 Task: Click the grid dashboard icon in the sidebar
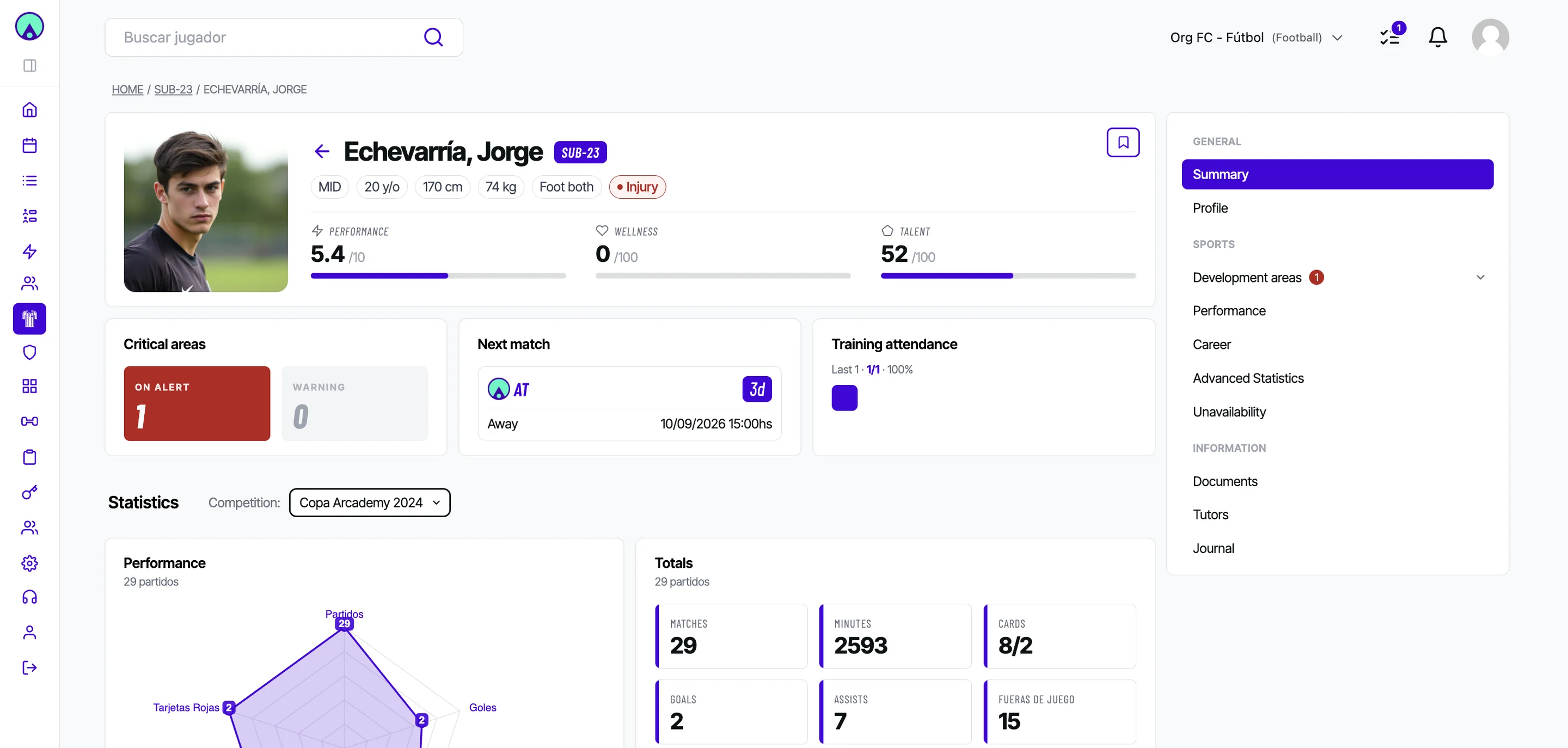click(29, 386)
